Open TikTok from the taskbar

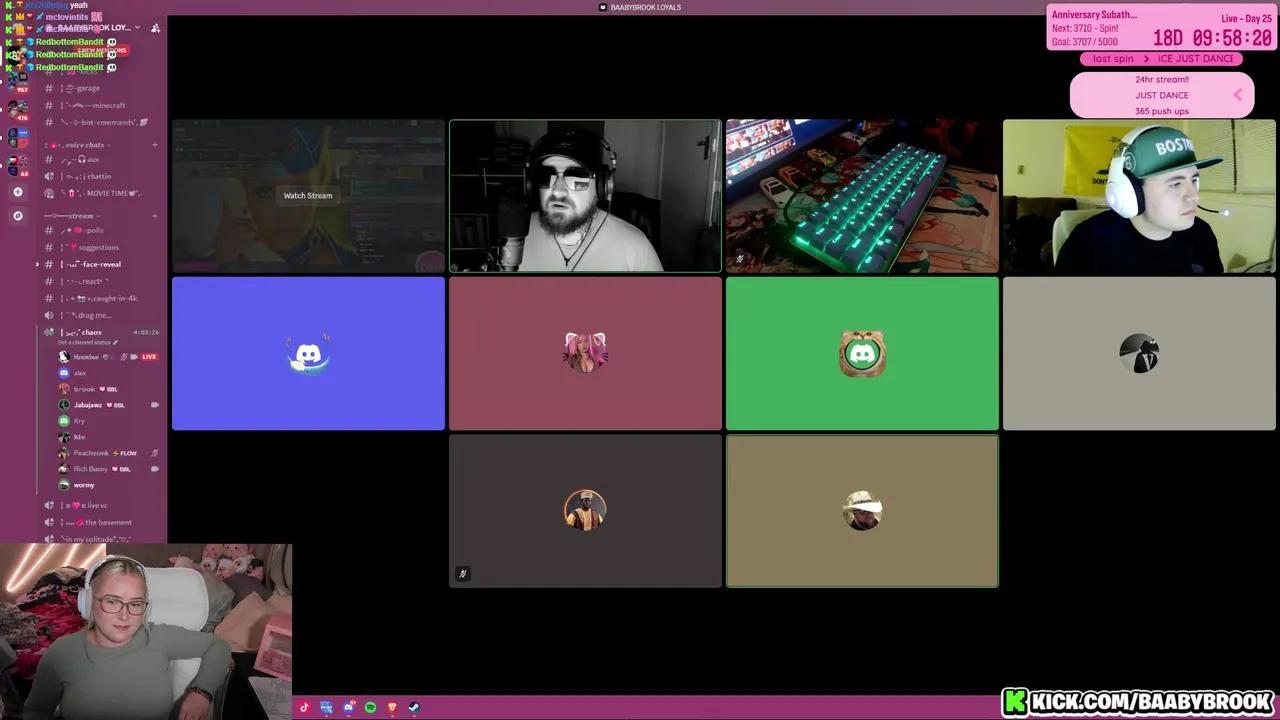coord(304,708)
